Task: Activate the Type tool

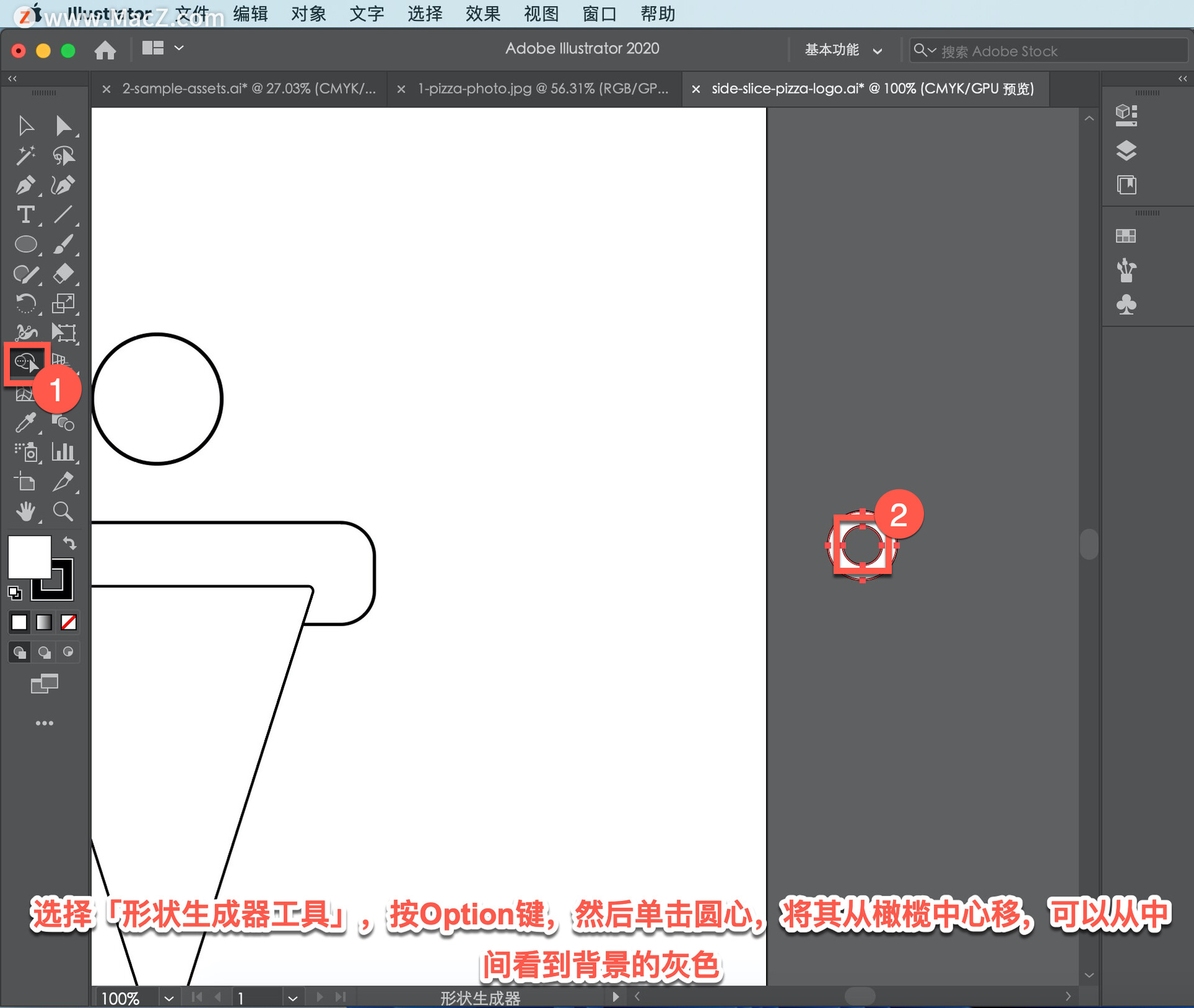Action: (25, 215)
